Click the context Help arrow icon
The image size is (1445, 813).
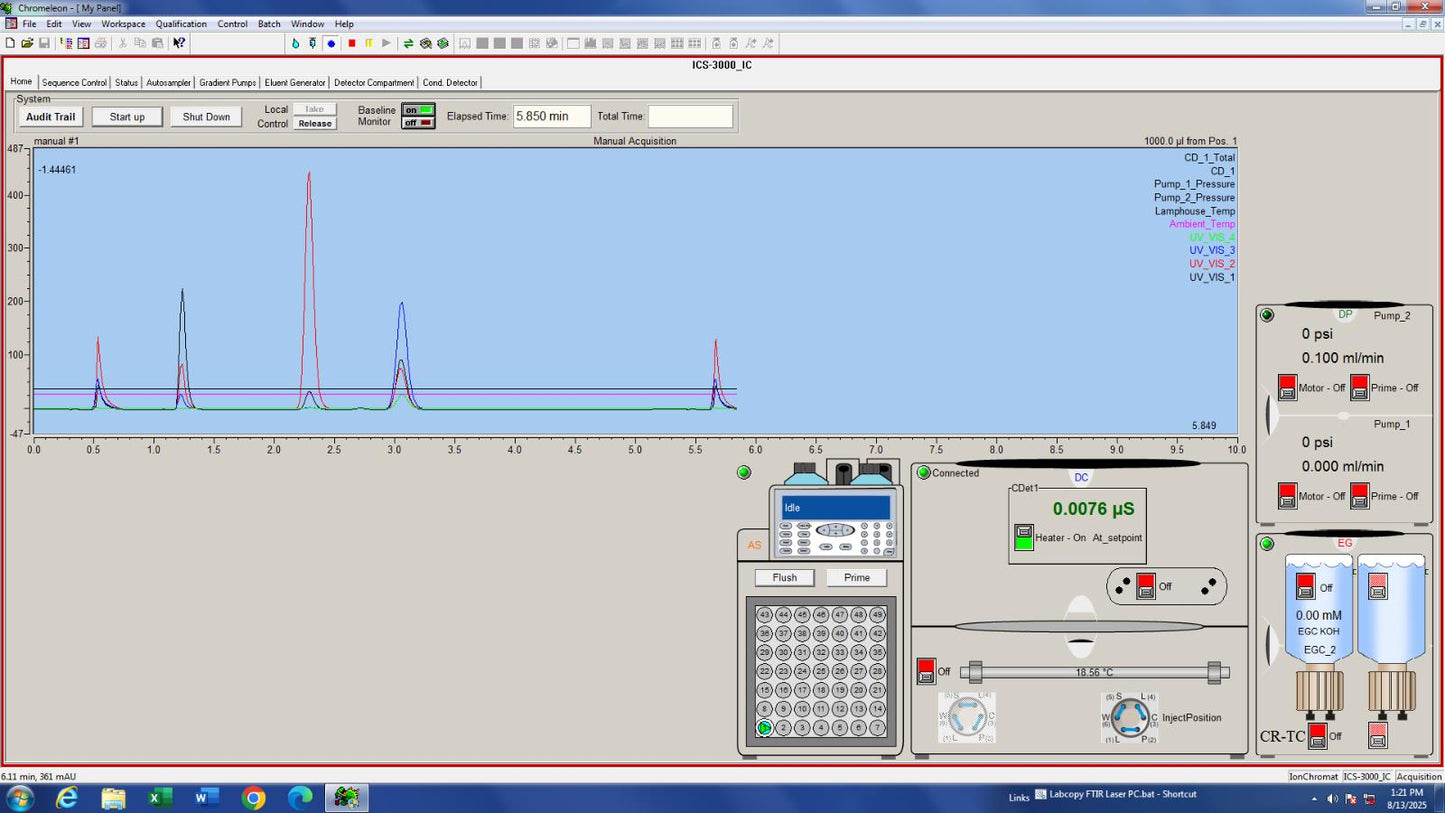[179, 43]
